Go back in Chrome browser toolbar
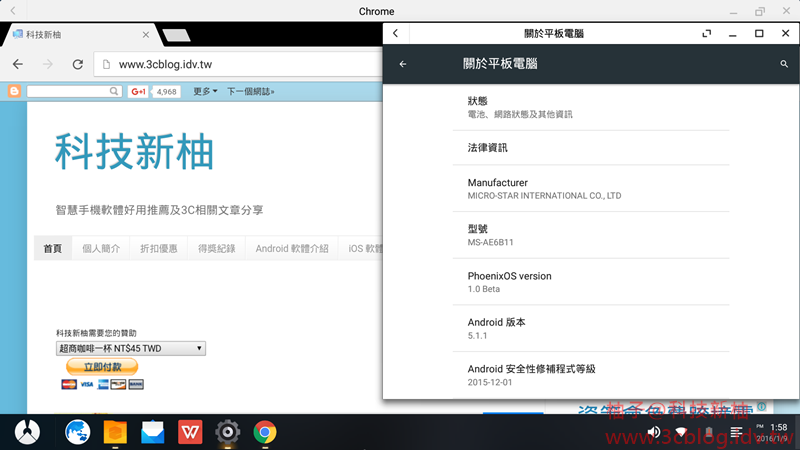Image resolution: width=800 pixels, height=450 pixels. click(18, 64)
